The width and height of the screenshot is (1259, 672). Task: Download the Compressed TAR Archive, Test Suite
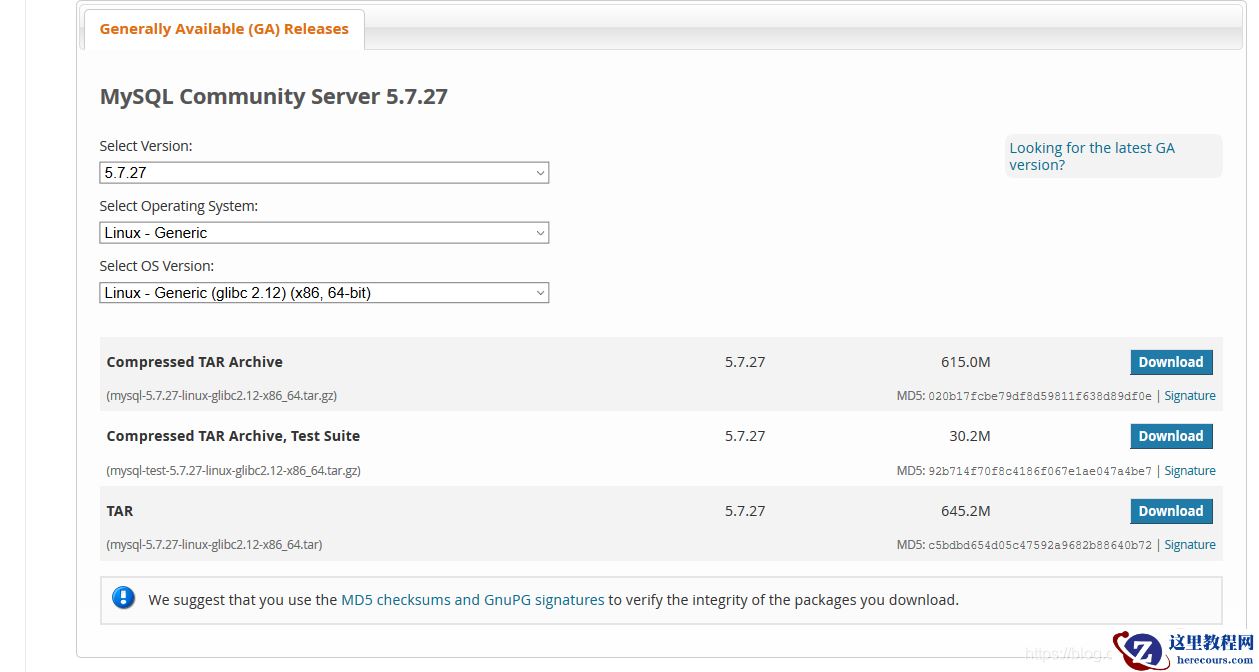(x=1170, y=436)
